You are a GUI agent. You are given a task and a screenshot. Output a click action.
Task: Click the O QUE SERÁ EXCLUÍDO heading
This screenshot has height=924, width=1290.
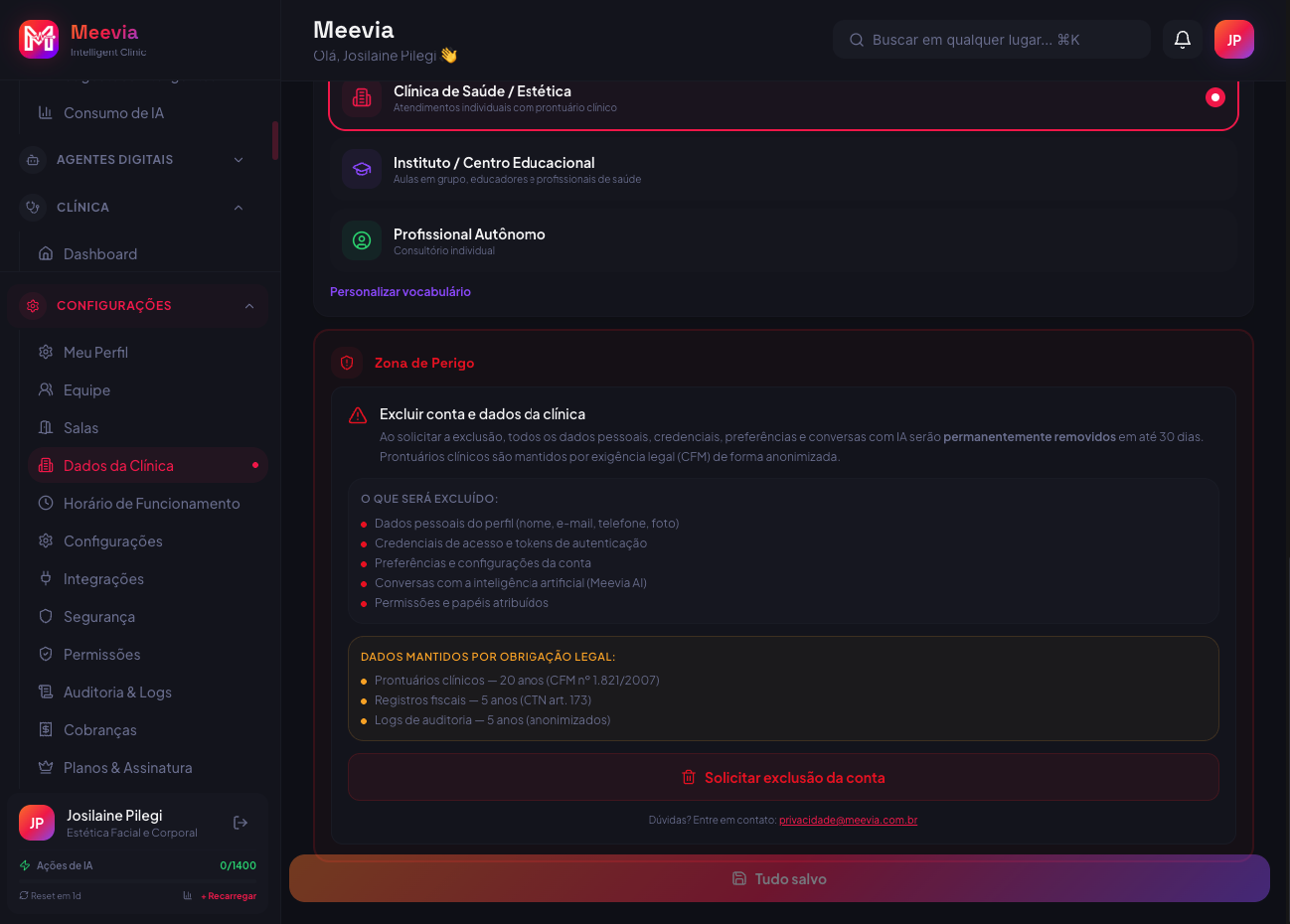coord(429,499)
